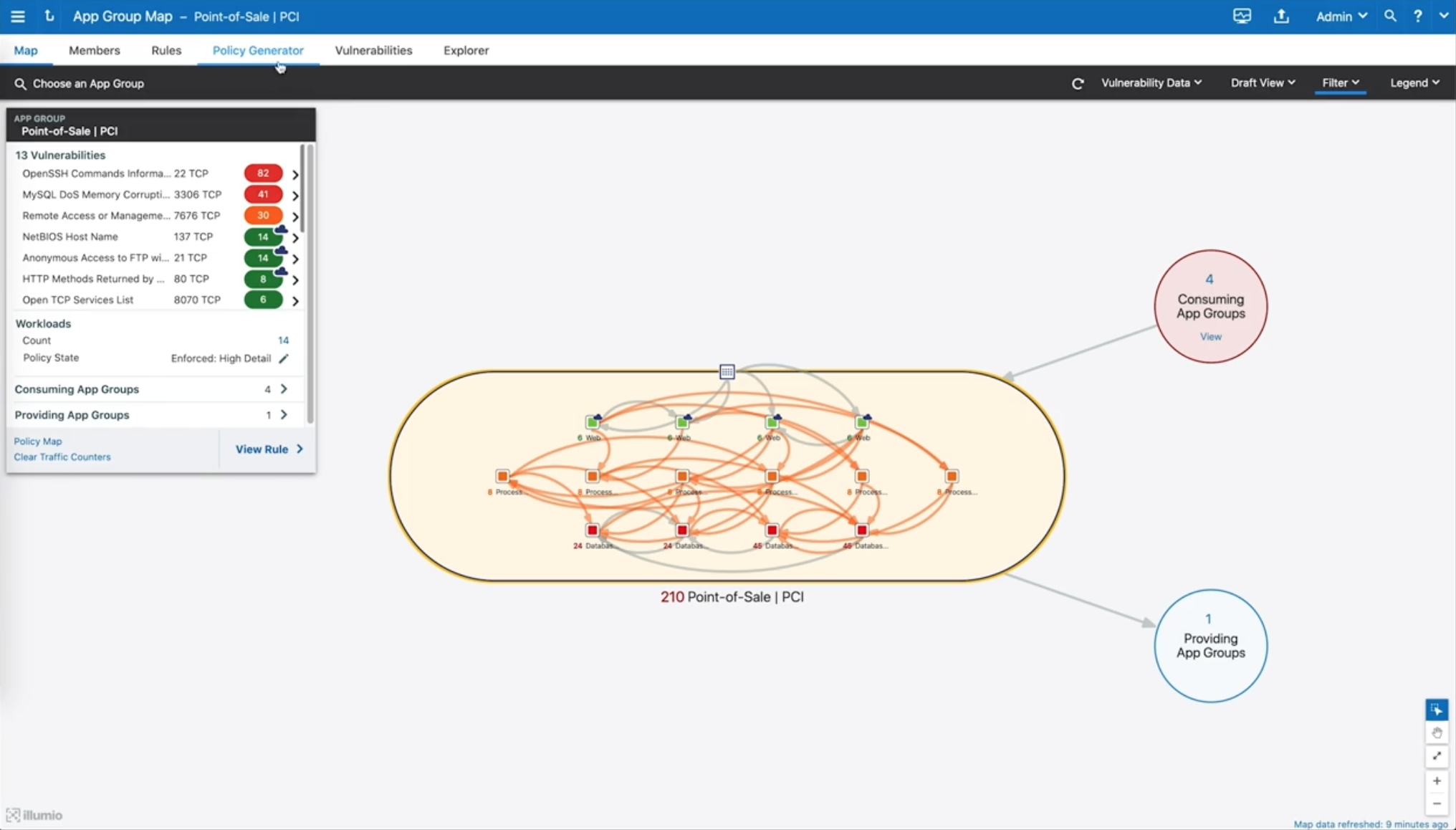The height and width of the screenshot is (830, 1456).
Task: Open the Explorer tab
Action: pyautogui.click(x=466, y=50)
